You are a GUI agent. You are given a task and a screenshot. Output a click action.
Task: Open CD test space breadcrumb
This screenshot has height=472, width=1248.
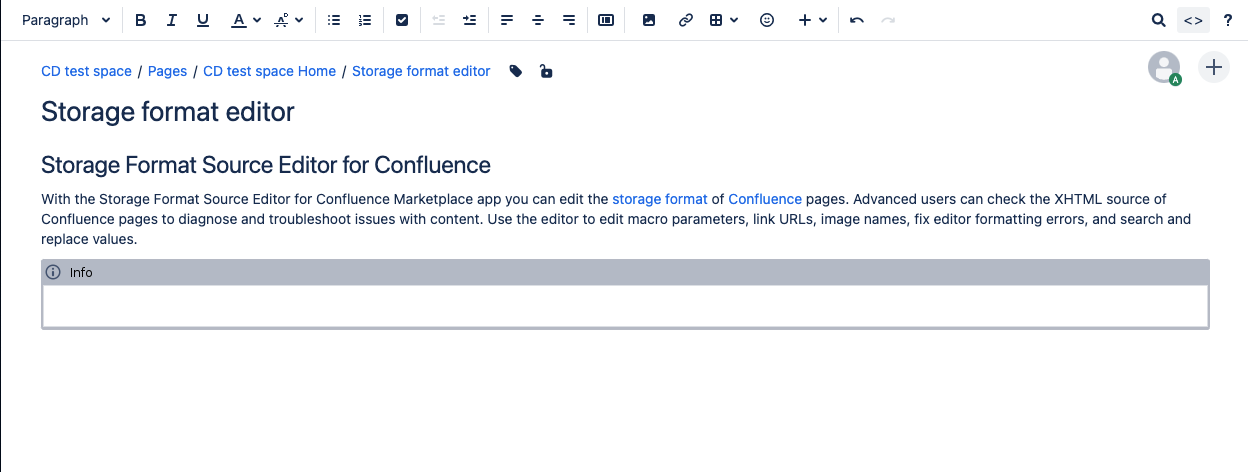86,71
